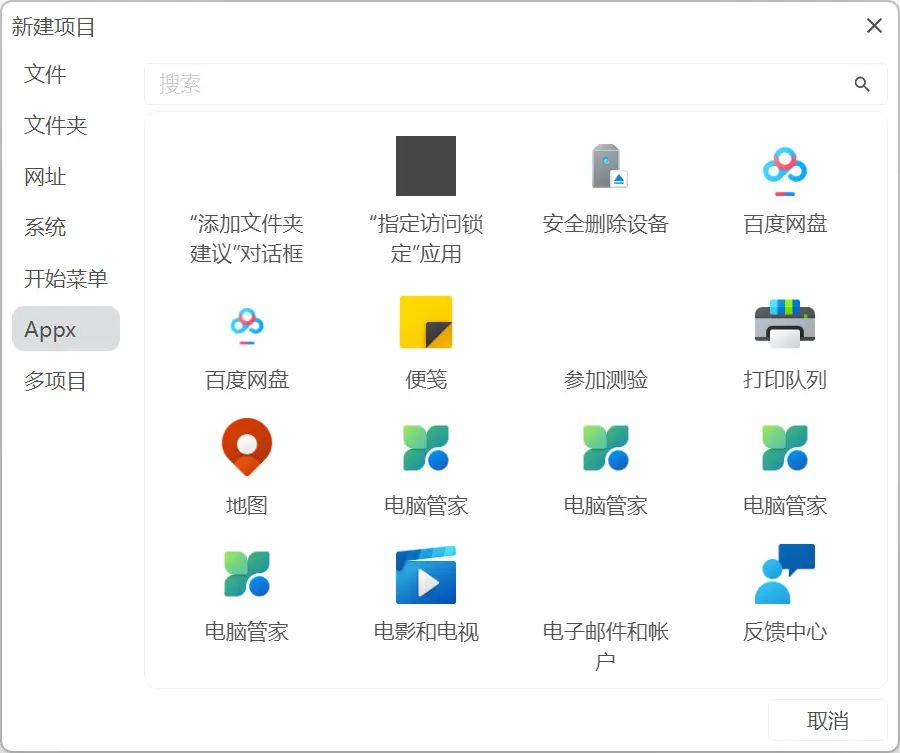Screen dimensions: 900x753
Task: Click into the 搜索 search field
Action: (x=515, y=84)
